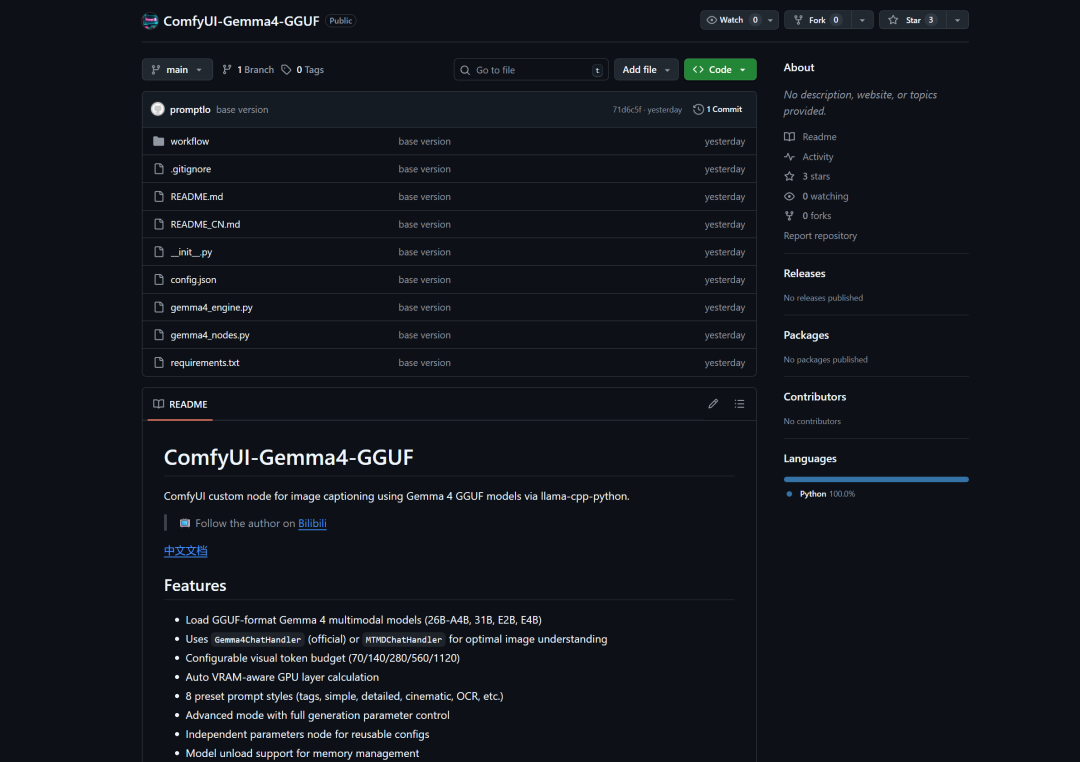1080x762 pixels.
Task: Open the Add file dropdown
Action: [646, 70]
